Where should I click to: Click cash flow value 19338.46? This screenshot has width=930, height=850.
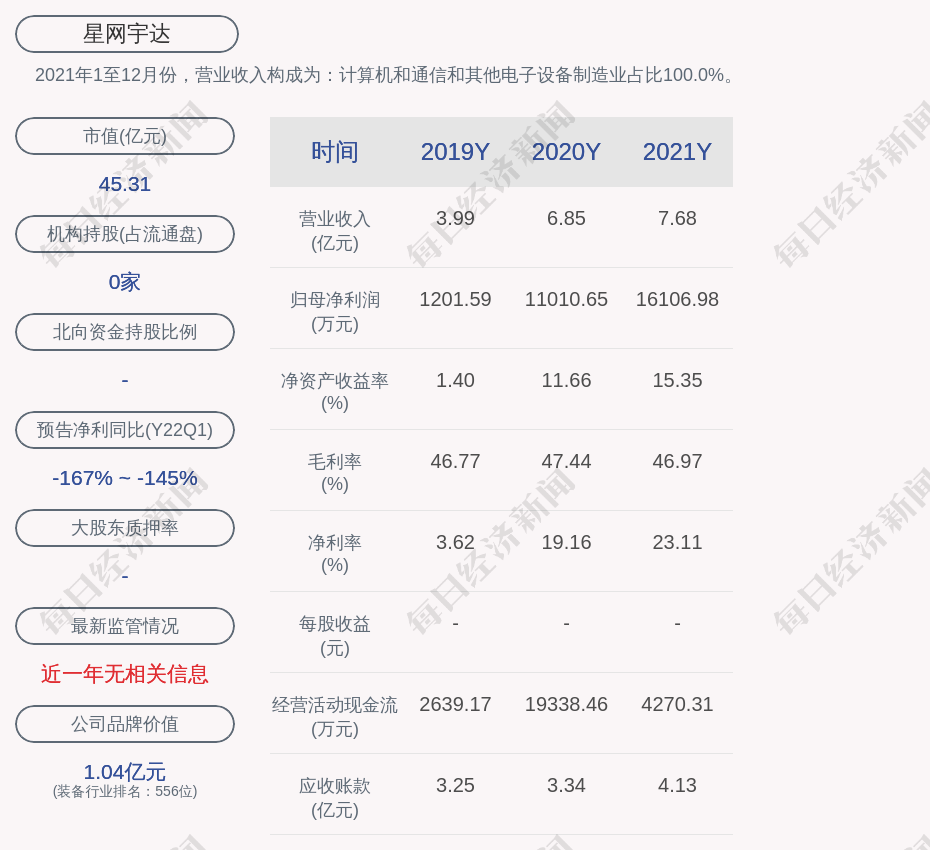566,704
